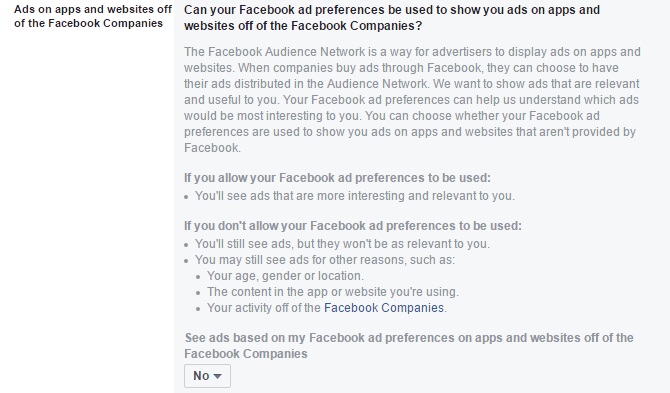
Task: Click the "You may still see ads for other reasons" line
Action: click(325, 260)
